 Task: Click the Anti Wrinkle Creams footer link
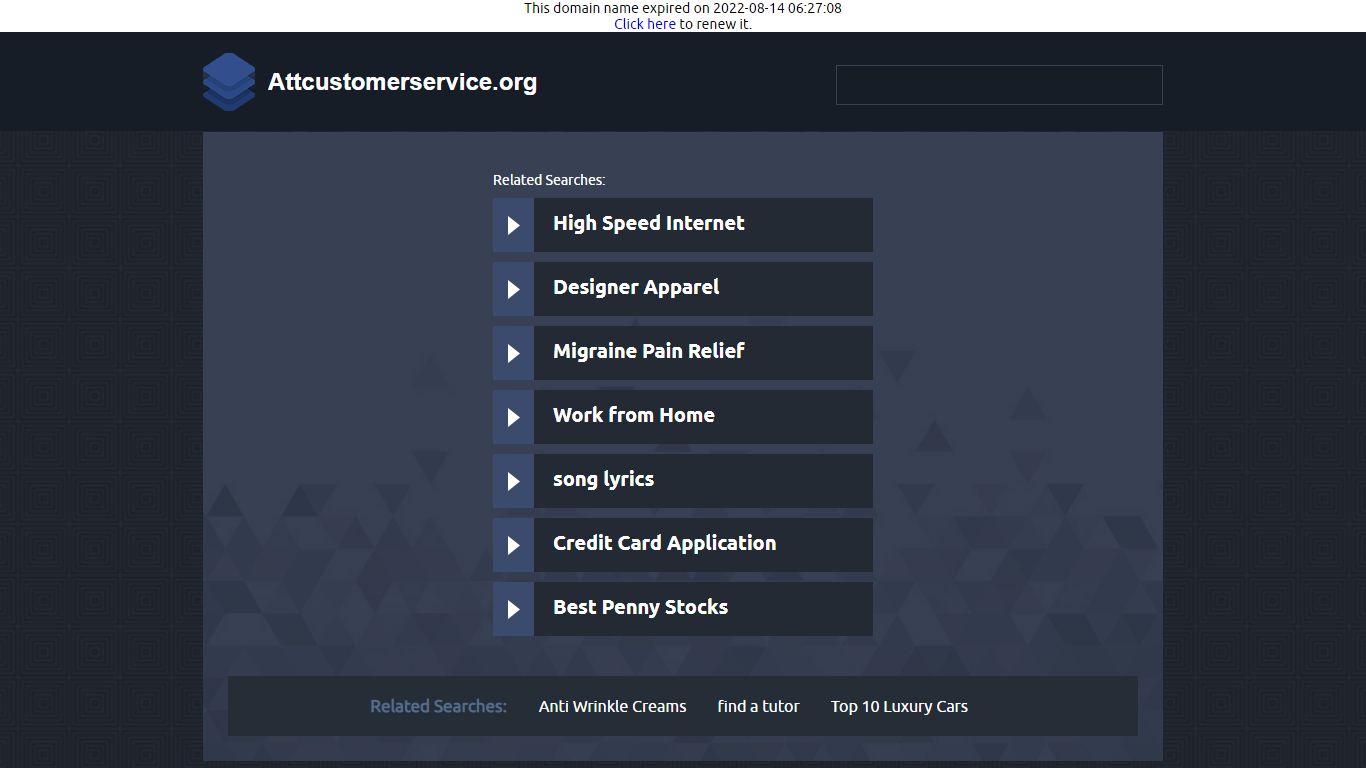[613, 706]
